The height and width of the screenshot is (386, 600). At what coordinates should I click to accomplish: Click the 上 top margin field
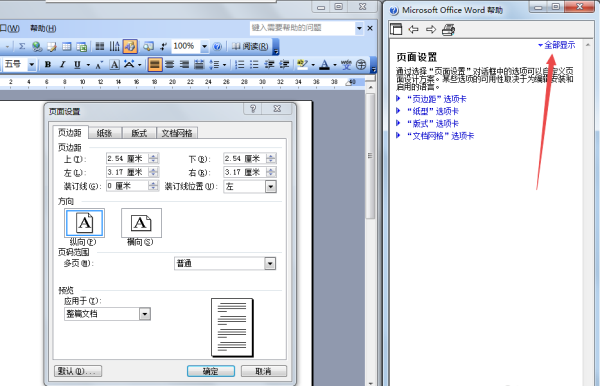(127, 158)
